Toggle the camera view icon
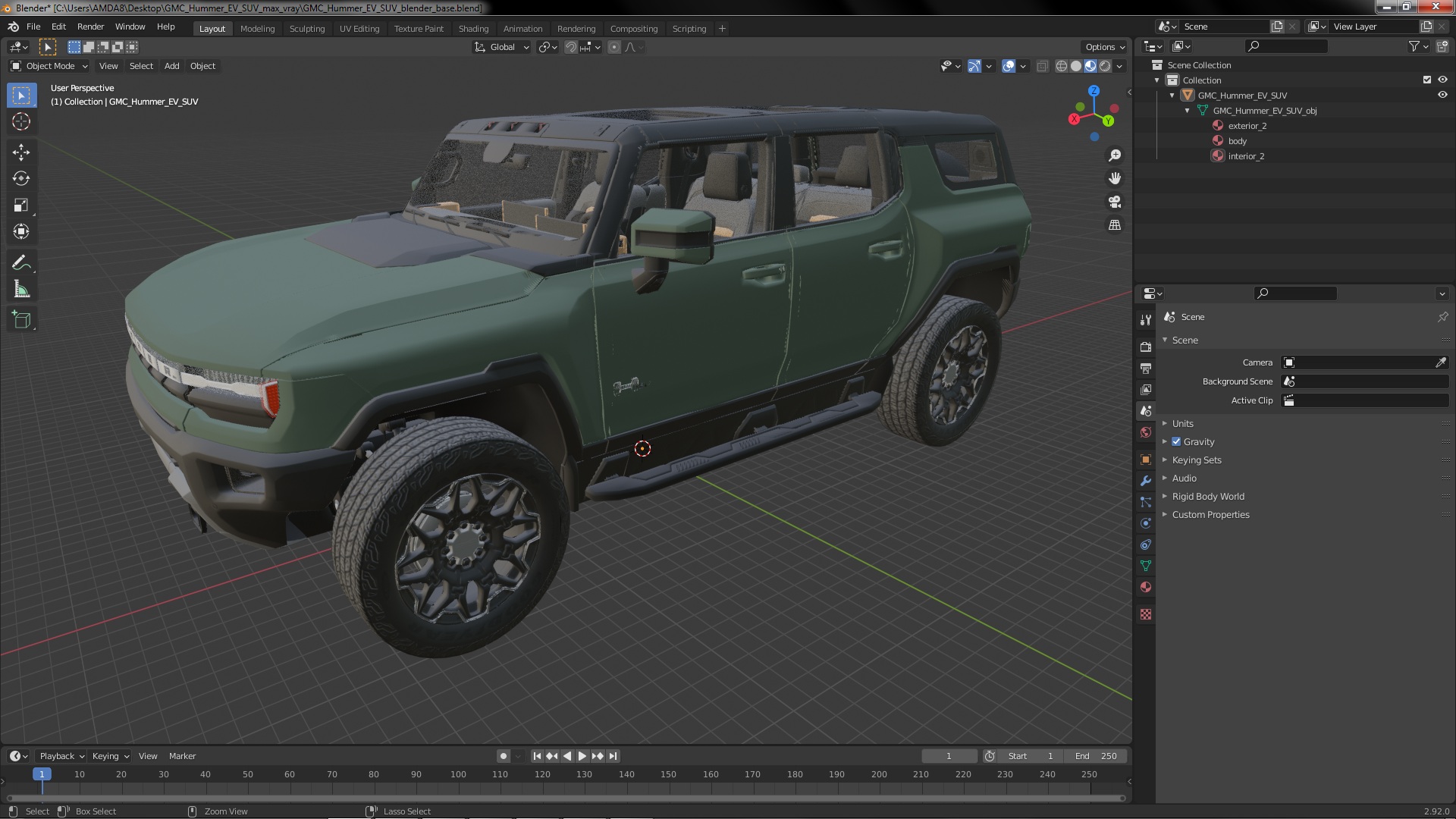This screenshot has height=819, width=1456. 1115,202
